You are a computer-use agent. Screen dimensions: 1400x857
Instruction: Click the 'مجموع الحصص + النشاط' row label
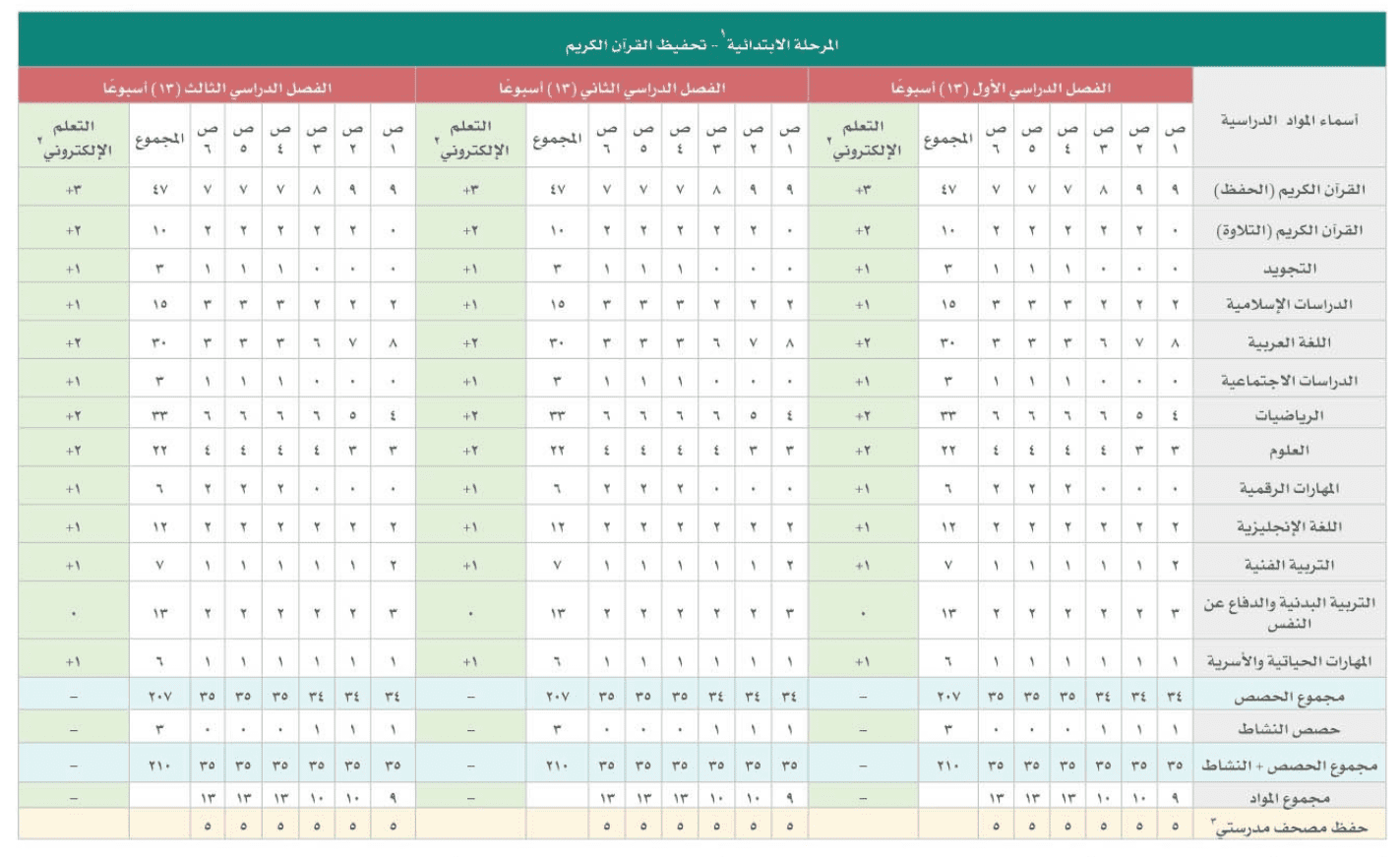[1289, 765]
